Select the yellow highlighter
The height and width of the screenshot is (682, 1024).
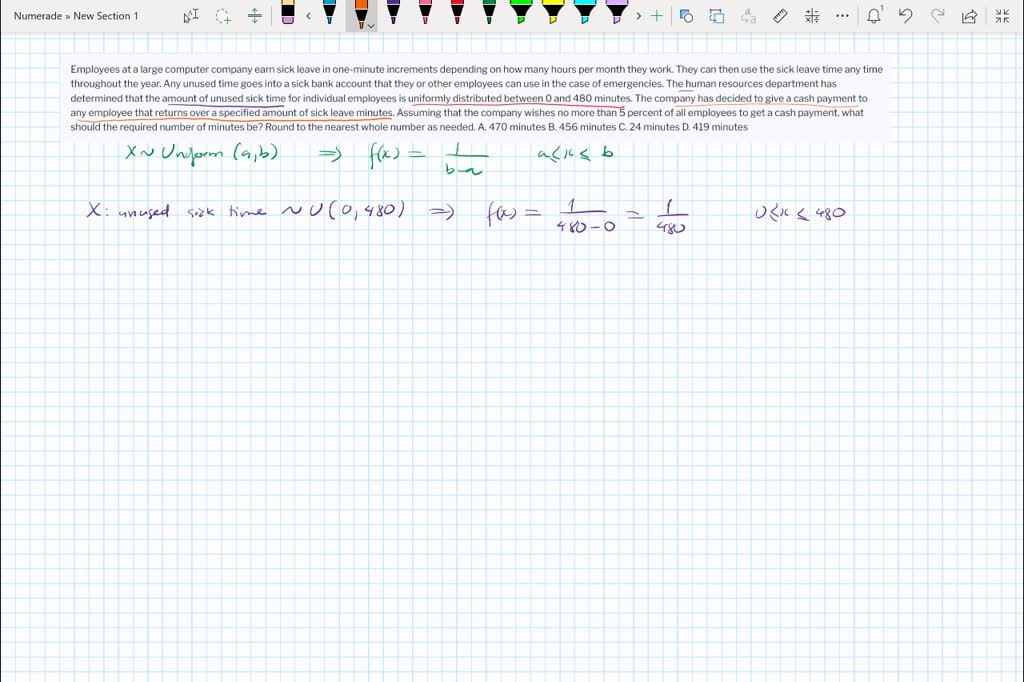pos(552,12)
